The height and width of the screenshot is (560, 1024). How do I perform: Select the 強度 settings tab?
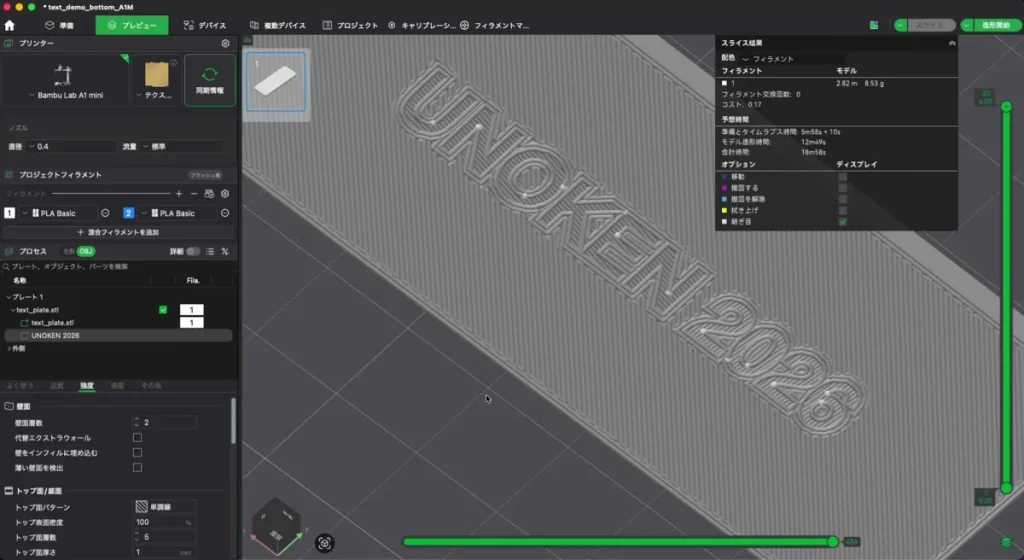pyautogui.click(x=87, y=386)
